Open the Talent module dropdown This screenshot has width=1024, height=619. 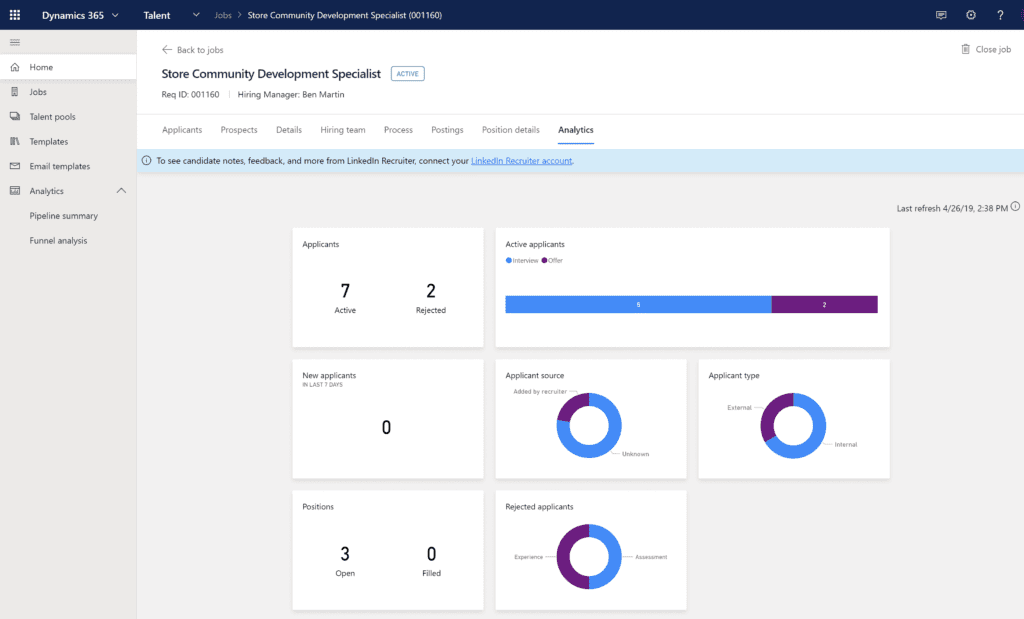point(196,15)
